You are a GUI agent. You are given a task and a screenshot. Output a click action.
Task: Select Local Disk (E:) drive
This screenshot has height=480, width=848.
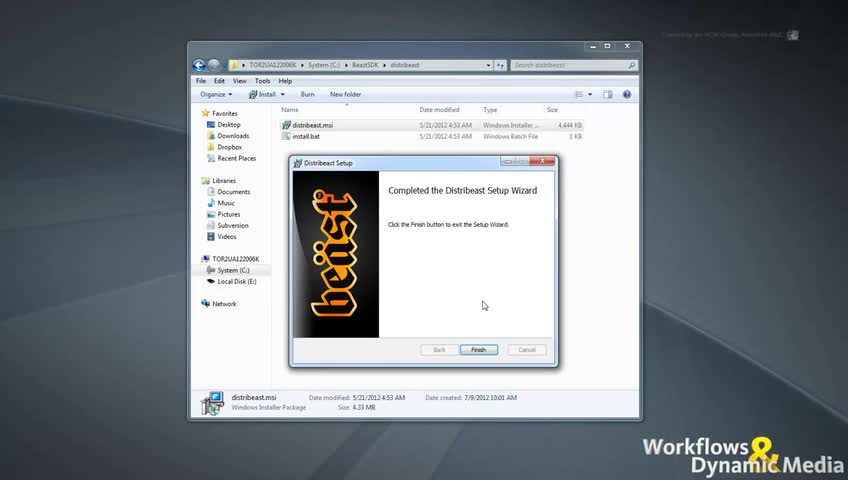click(237, 282)
